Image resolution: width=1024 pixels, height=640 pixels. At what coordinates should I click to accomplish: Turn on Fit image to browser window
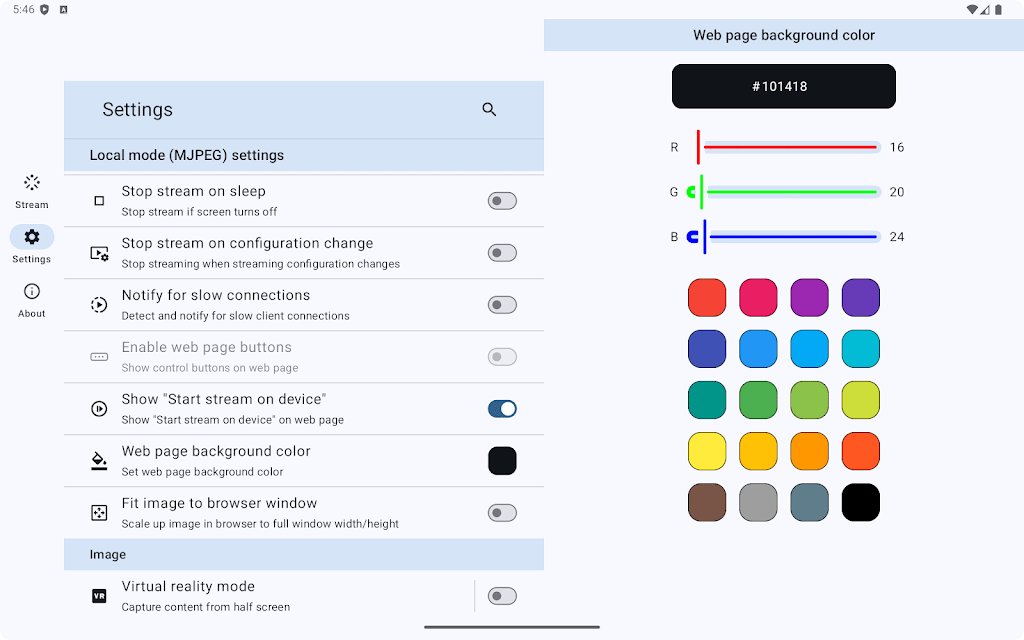[x=502, y=513]
